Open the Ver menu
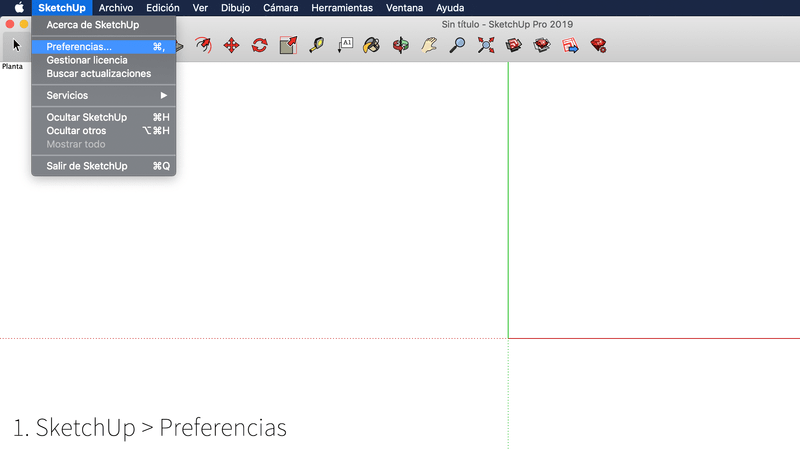Image resolution: width=800 pixels, height=450 pixels. (200, 8)
